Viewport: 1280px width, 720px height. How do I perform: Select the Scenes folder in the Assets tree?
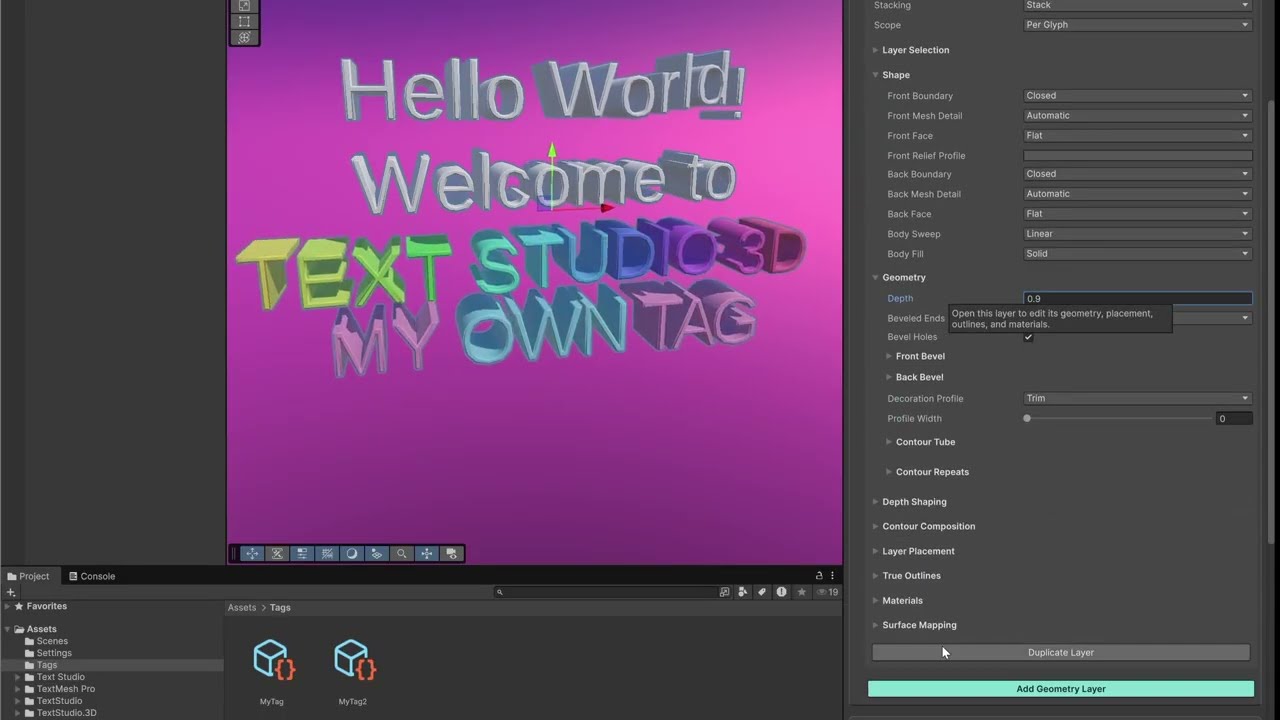[x=52, y=641]
